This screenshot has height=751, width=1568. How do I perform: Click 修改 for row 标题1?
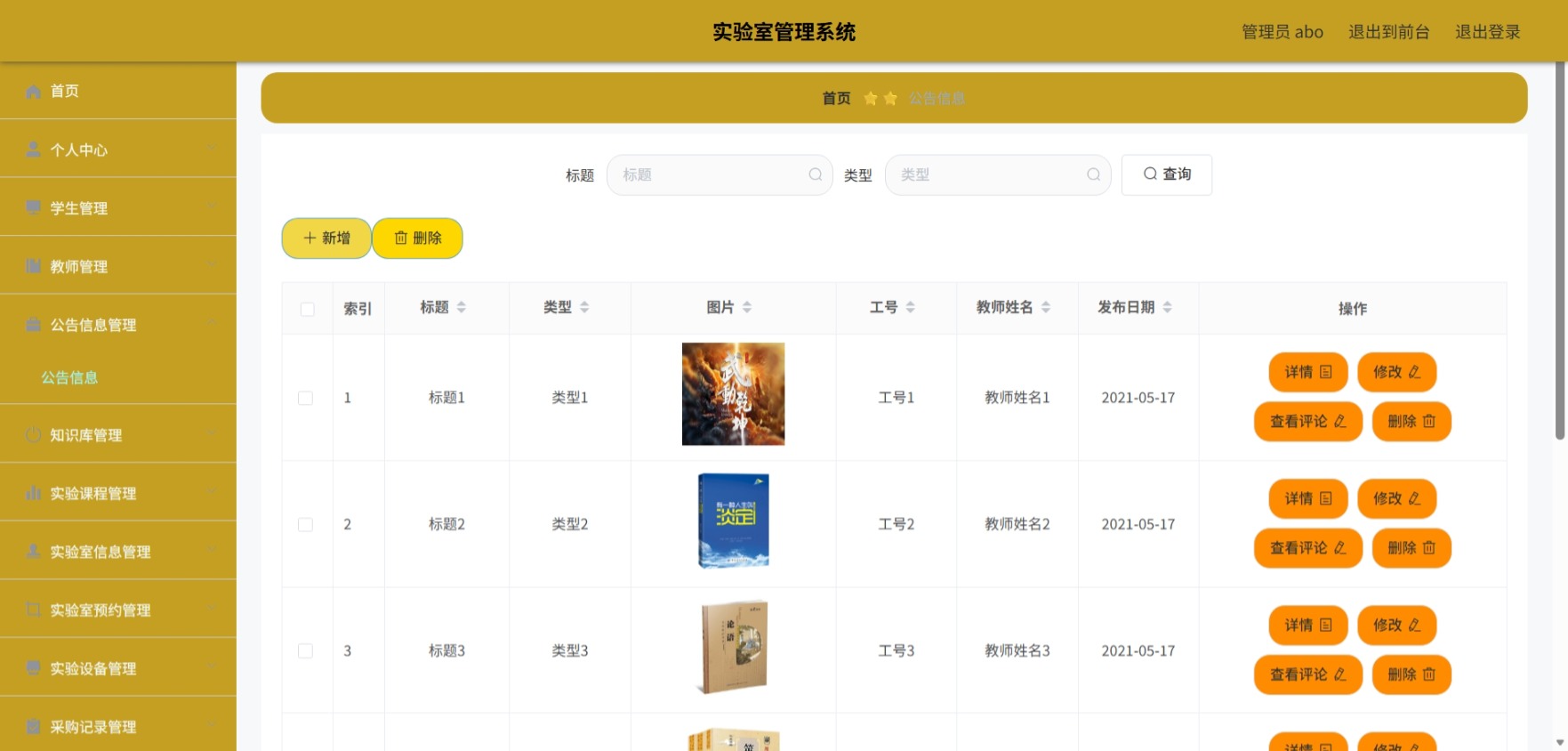1396,372
